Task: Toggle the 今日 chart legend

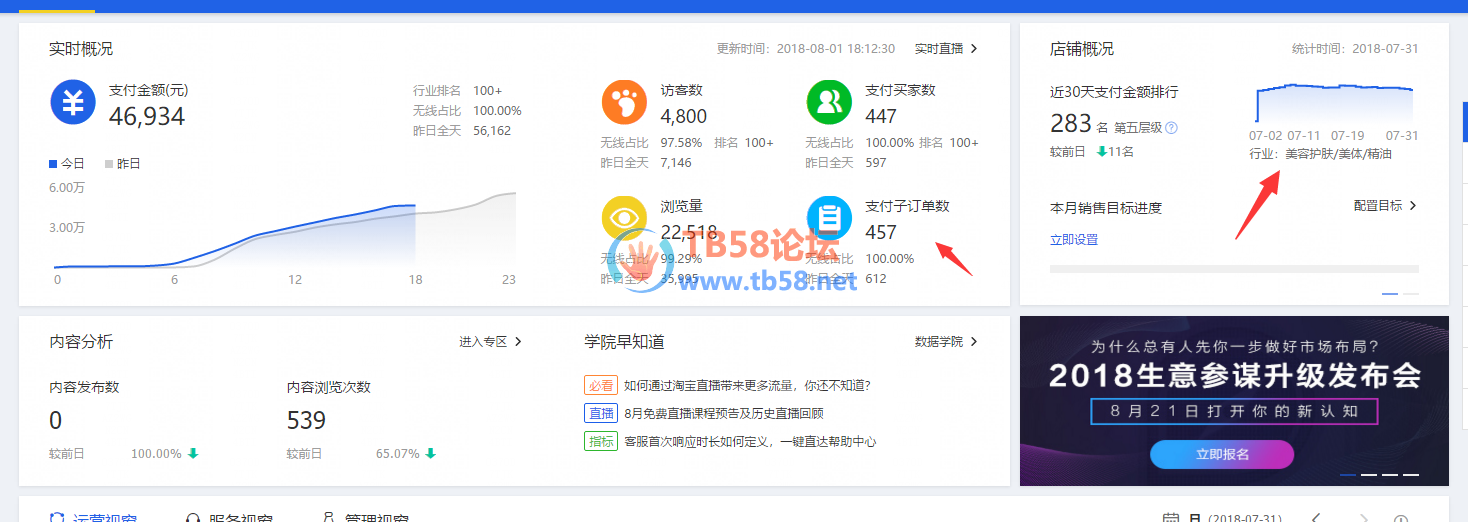Action: point(67,163)
